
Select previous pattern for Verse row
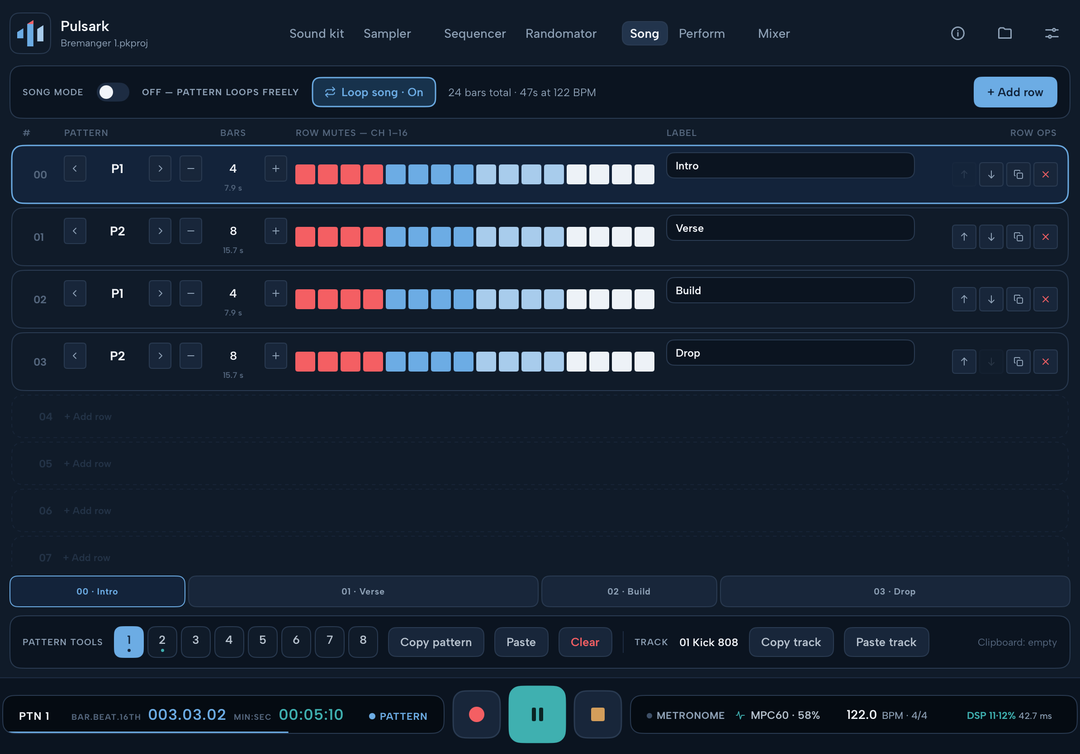(75, 231)
